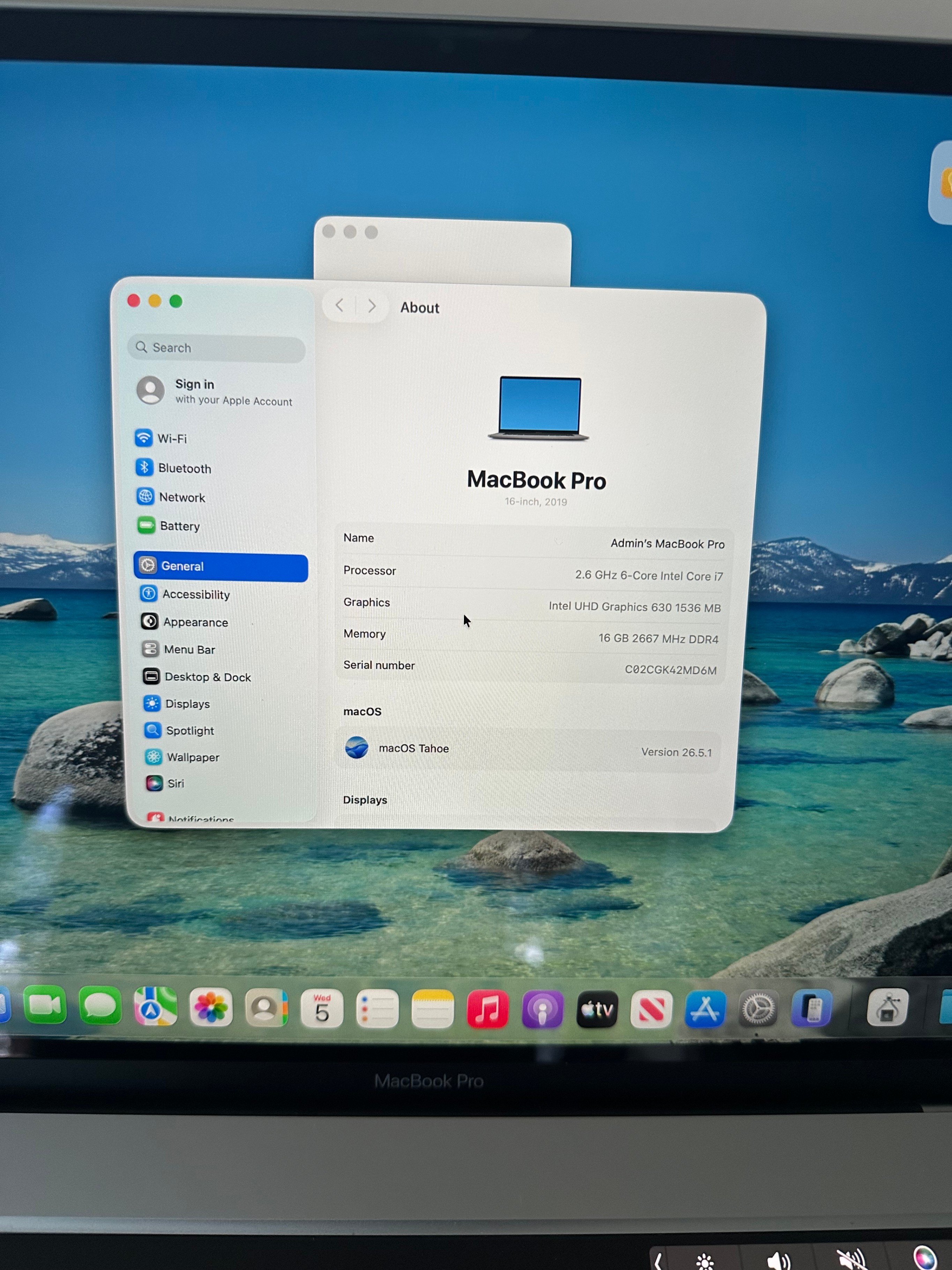Go back with the left chevron
The width and height of the screenshot is (952, 1270).
340,305
